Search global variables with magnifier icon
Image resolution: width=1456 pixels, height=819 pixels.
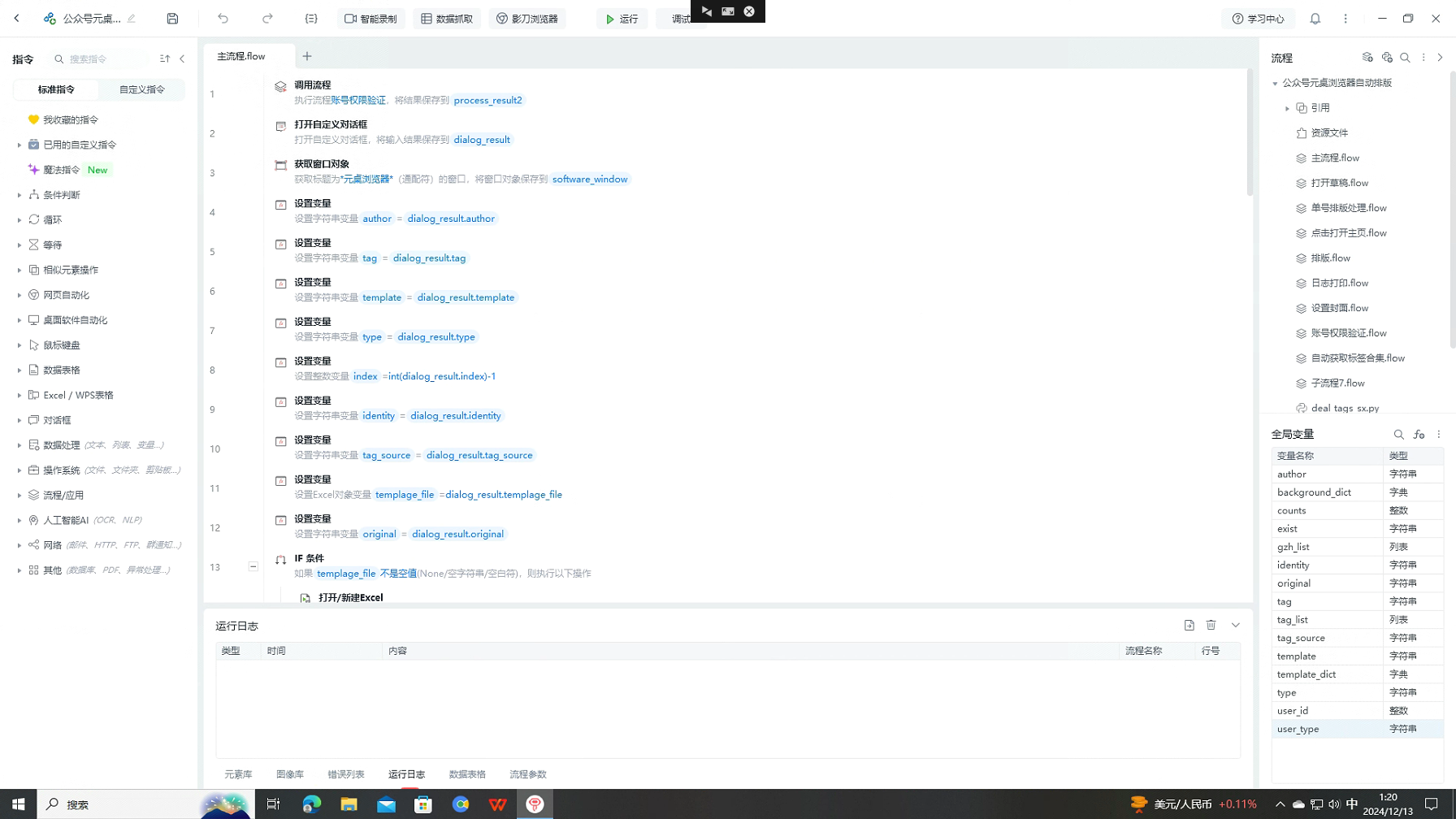[1399, 435]
